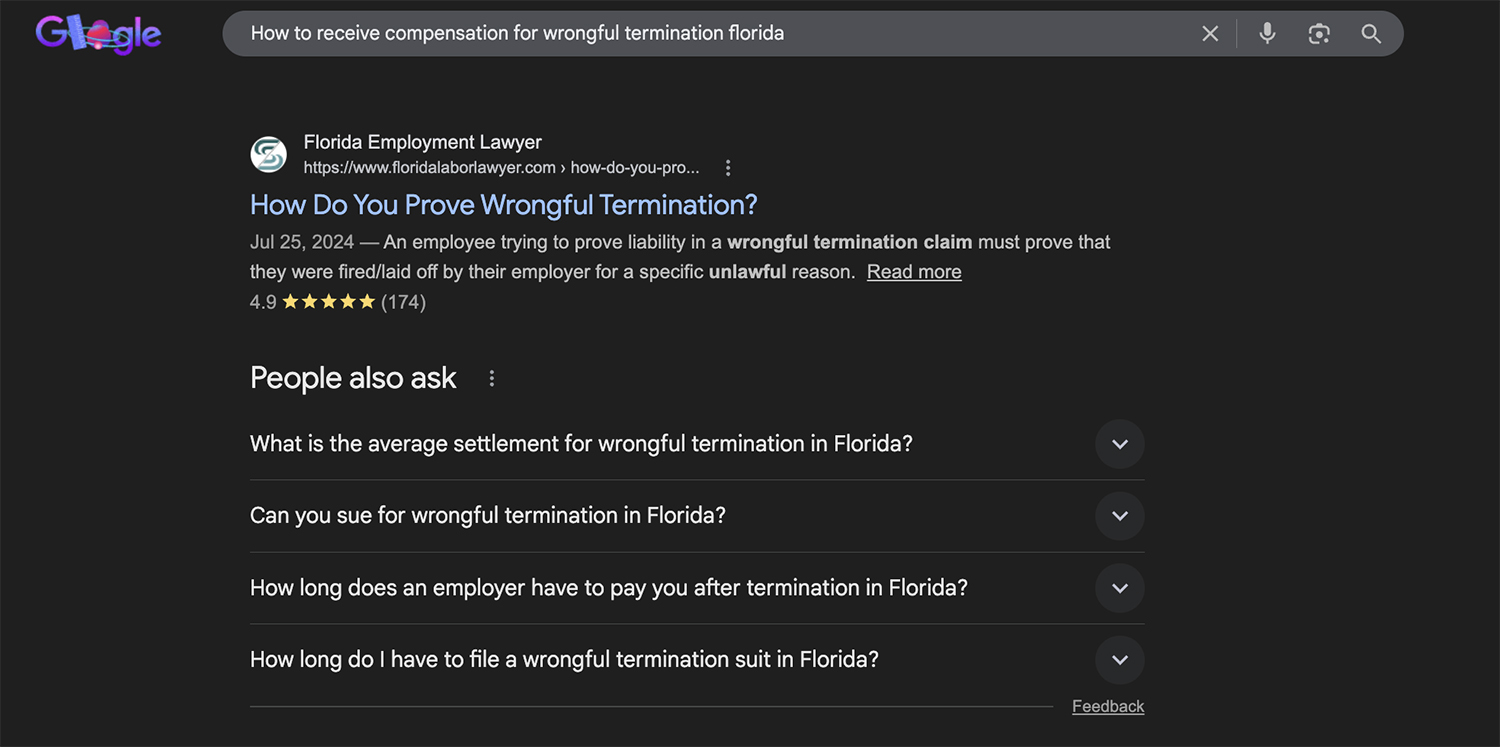Click the 174 reviews count
The height and width of the screenshot is (747, 1500).
[x=404, y=301]
